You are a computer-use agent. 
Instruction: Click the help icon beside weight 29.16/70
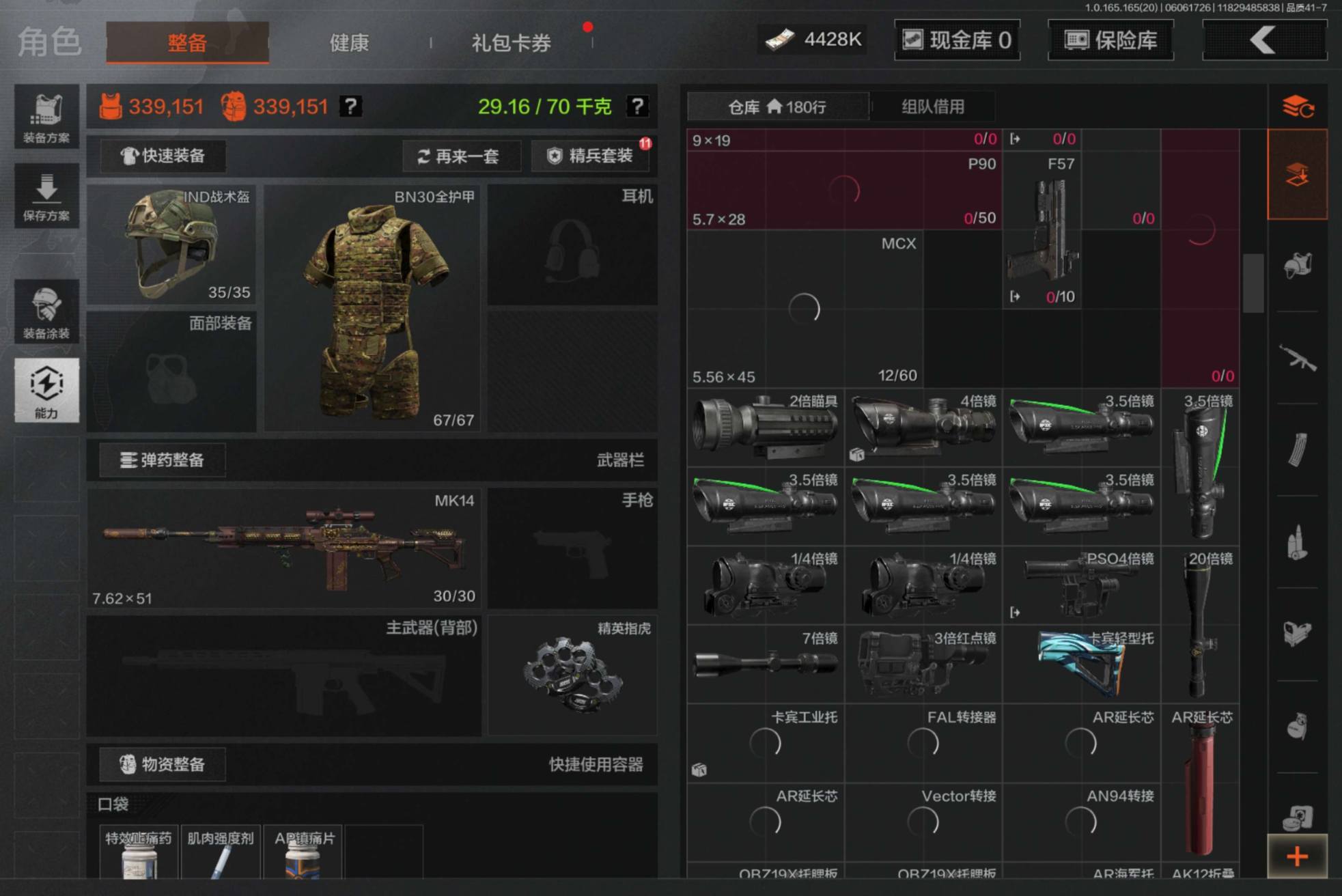(x=637, y=106)
